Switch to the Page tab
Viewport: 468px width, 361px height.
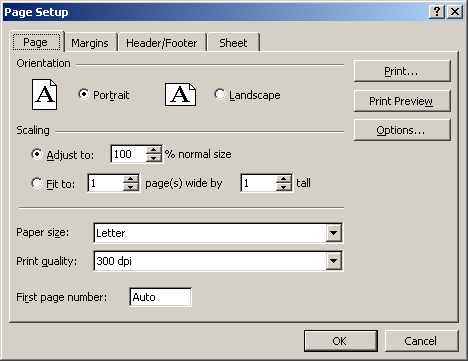coord(37,42)
